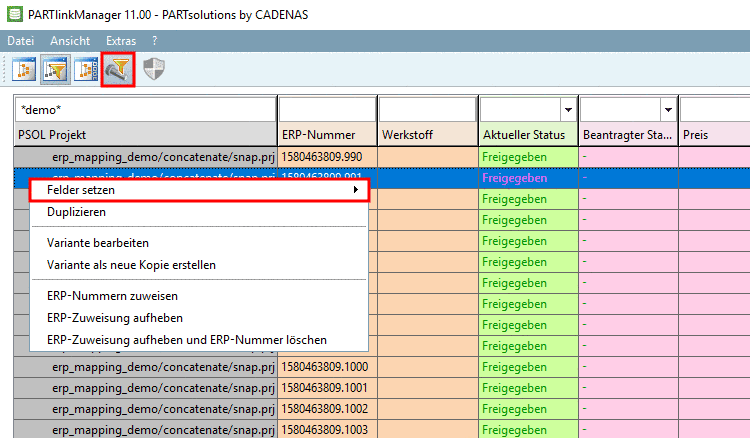Open the Felder setzen submenu

pos(199,190)
